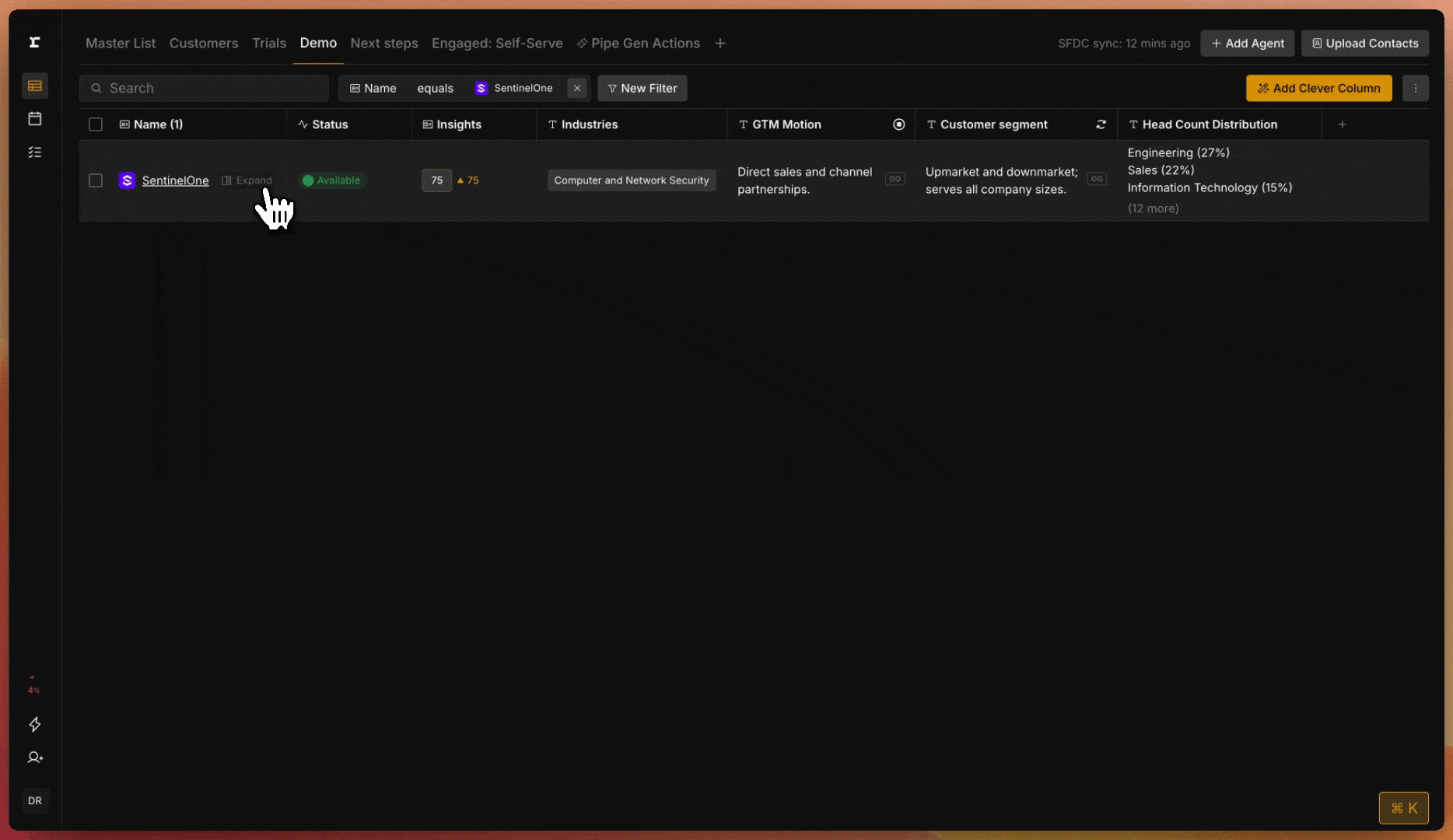Switch to the Customers tab
Image resolution: width=1453 pixels, height=840 pixels.
(x=204, y=44)
